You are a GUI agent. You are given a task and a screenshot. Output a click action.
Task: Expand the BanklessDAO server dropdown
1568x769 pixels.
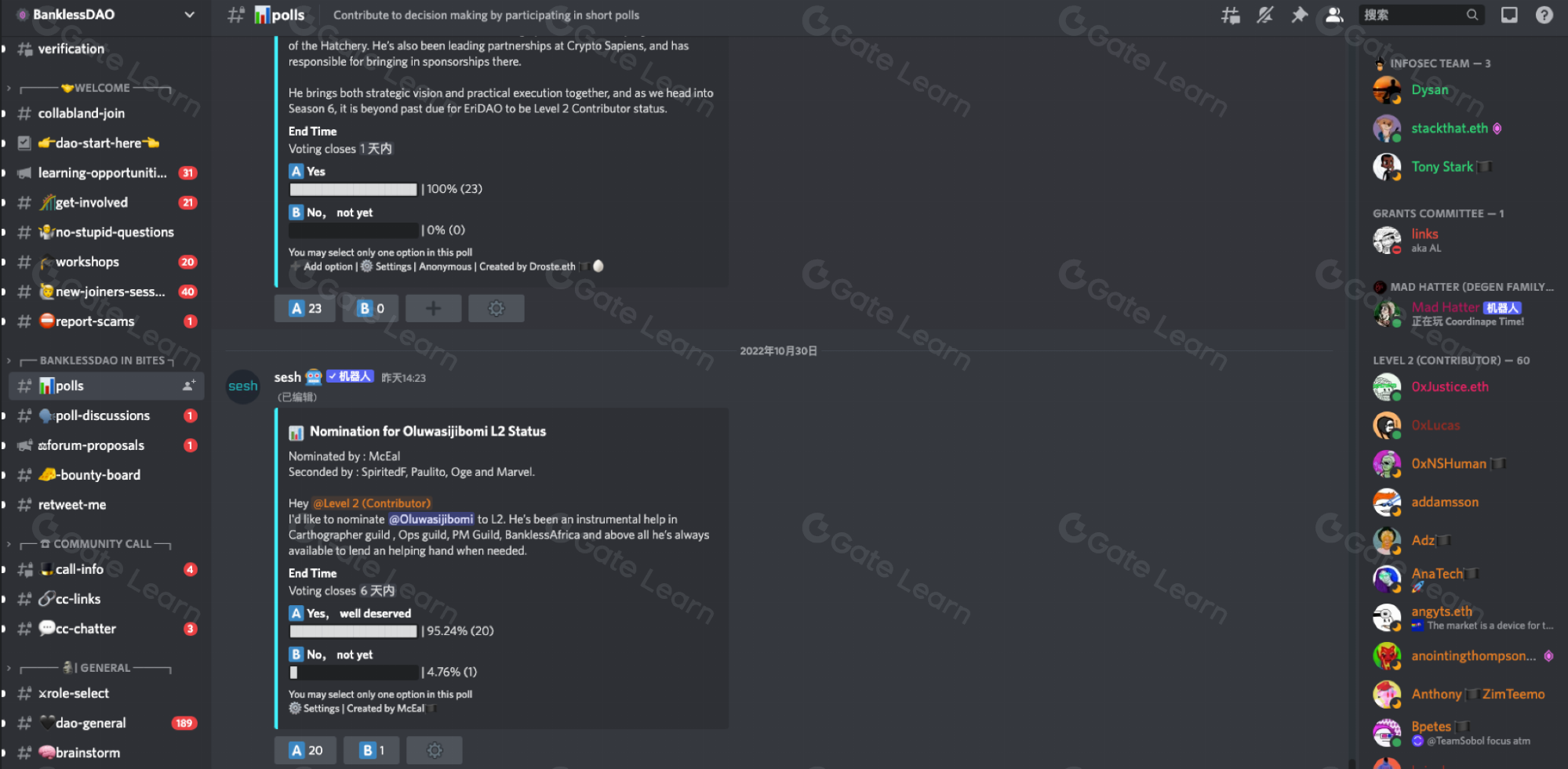tap(189, 14)
